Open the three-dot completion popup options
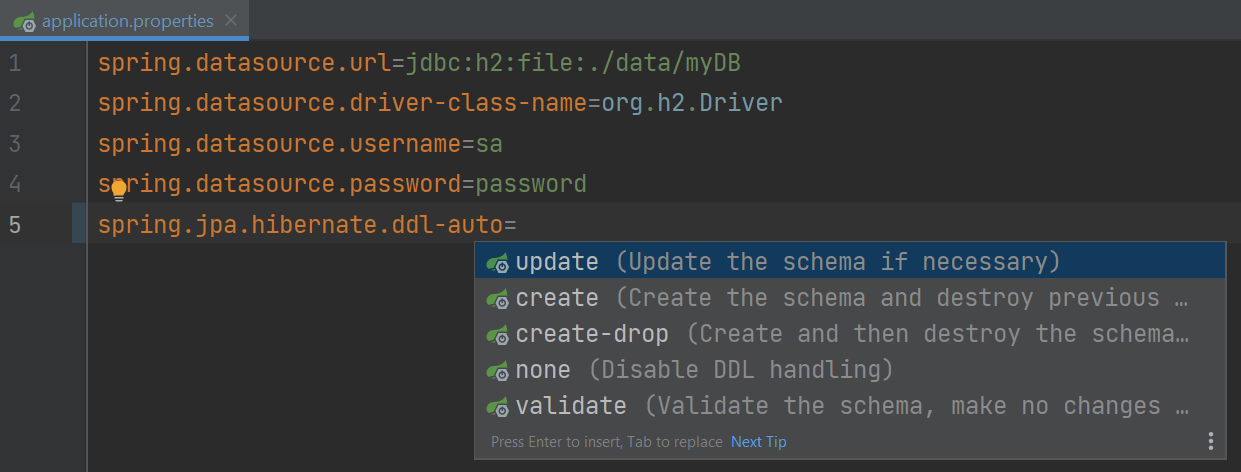This screenshot has width=1241, height=472. click(1210, 441)
